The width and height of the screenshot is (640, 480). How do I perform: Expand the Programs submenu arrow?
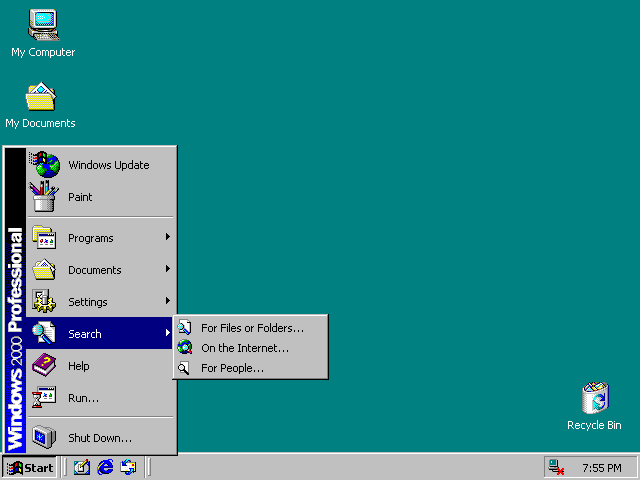click(x=167, y=237)
